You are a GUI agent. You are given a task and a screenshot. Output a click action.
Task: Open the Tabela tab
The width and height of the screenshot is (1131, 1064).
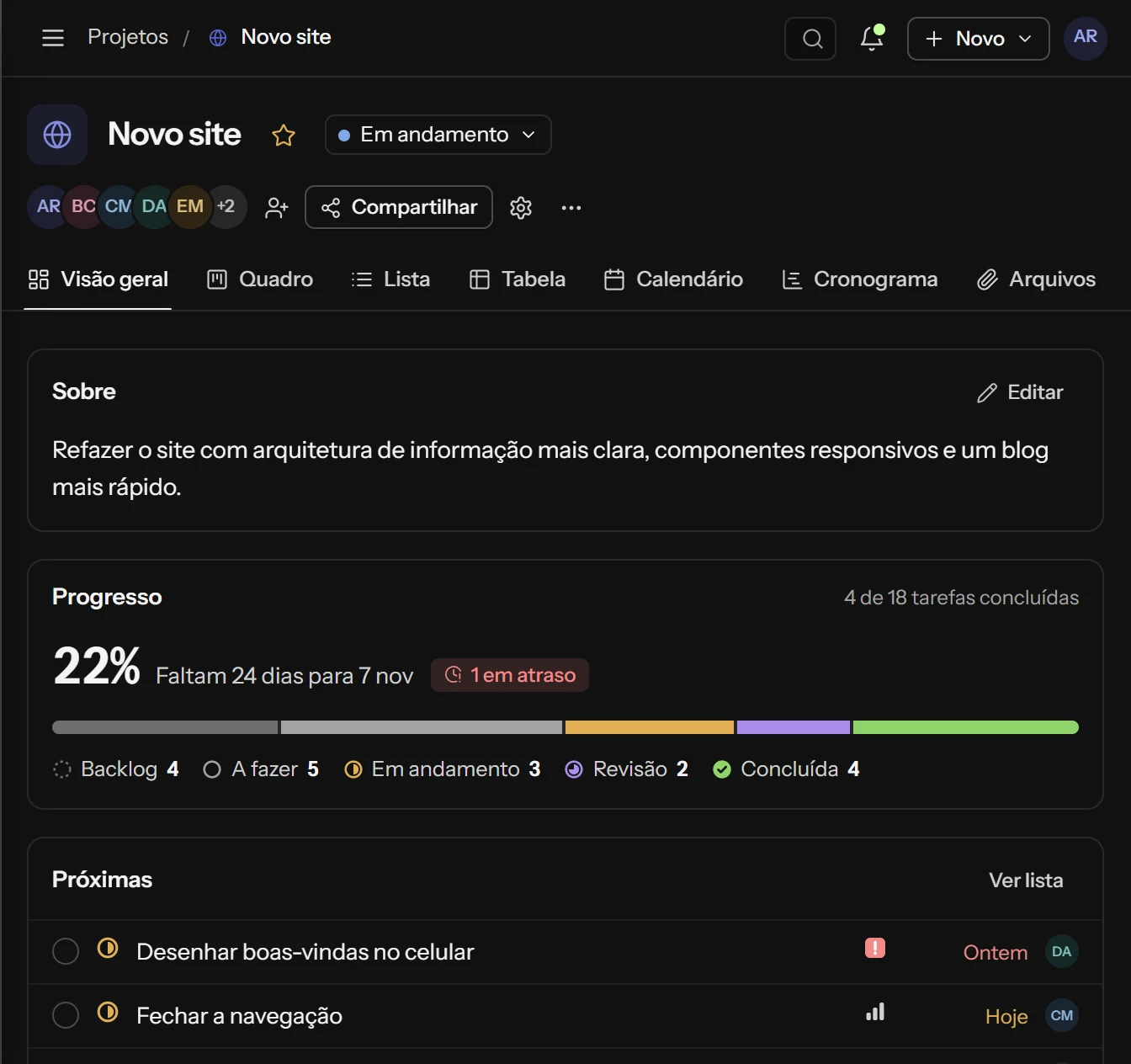[x=517, y=279]
